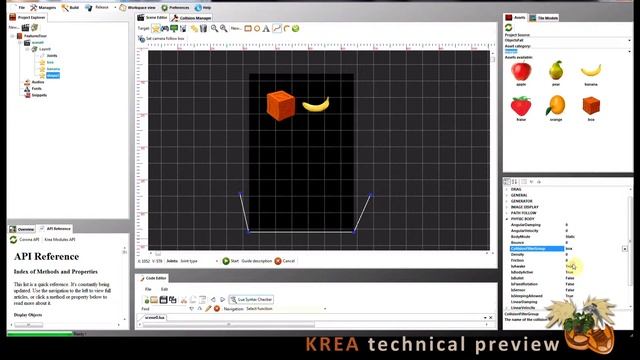Select the curve arc tool
This screenshot has height=360, width=640.
287,28
